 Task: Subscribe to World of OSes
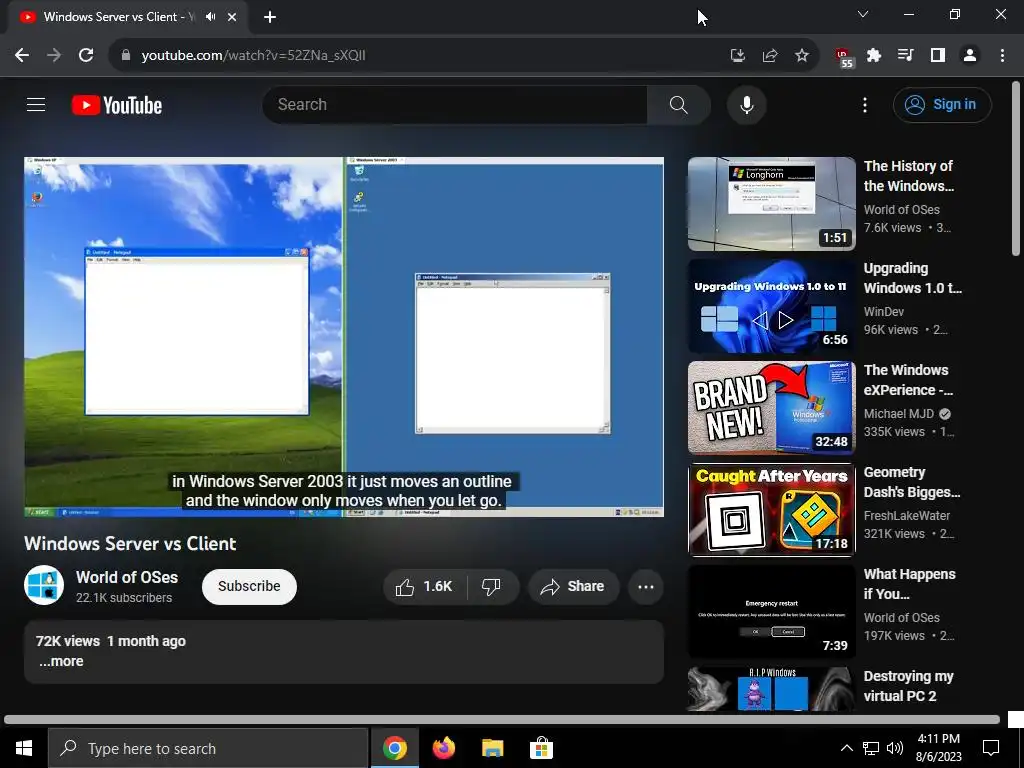tap(249, 586)
